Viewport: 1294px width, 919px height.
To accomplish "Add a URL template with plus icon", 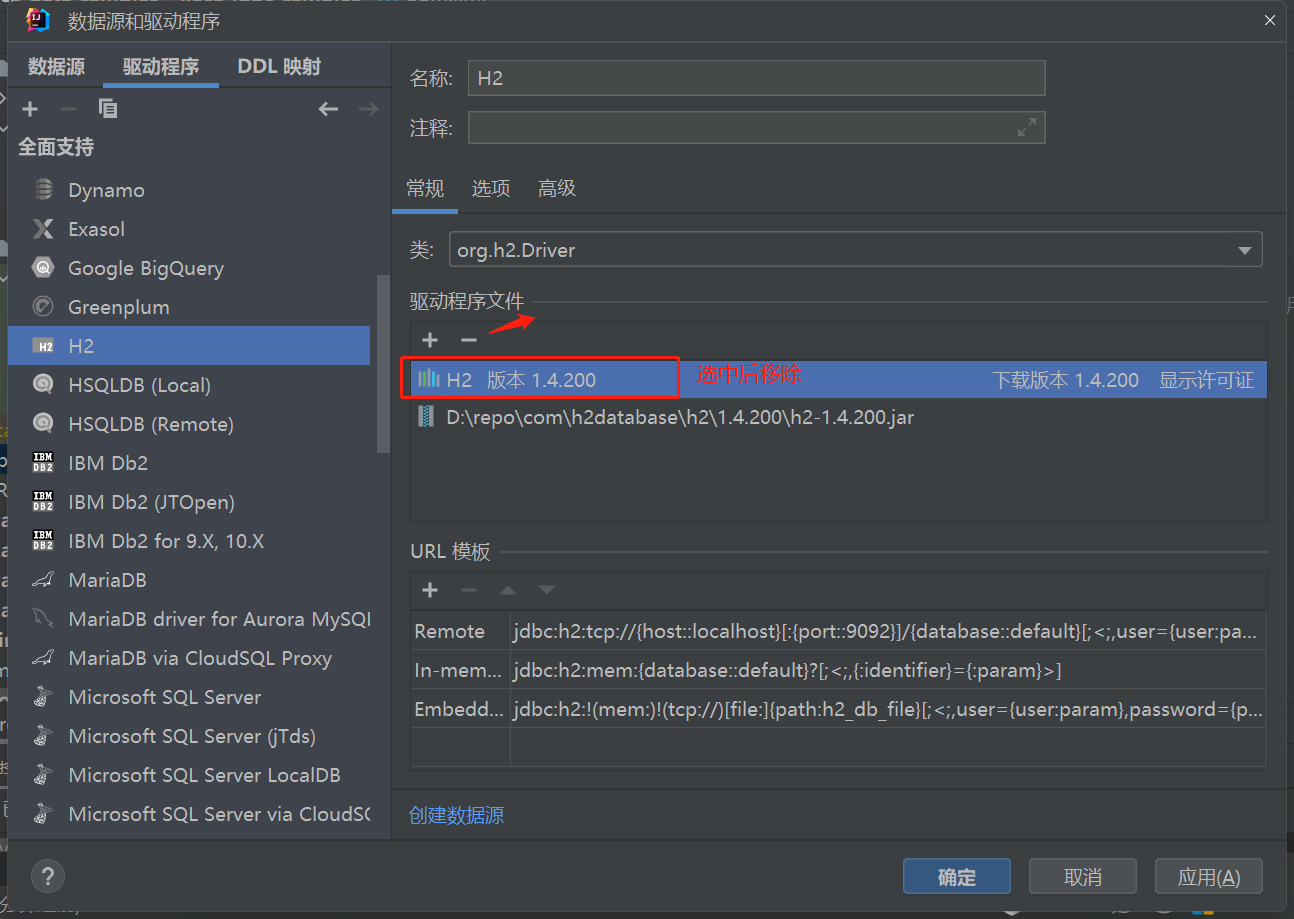I will (430, 590).
